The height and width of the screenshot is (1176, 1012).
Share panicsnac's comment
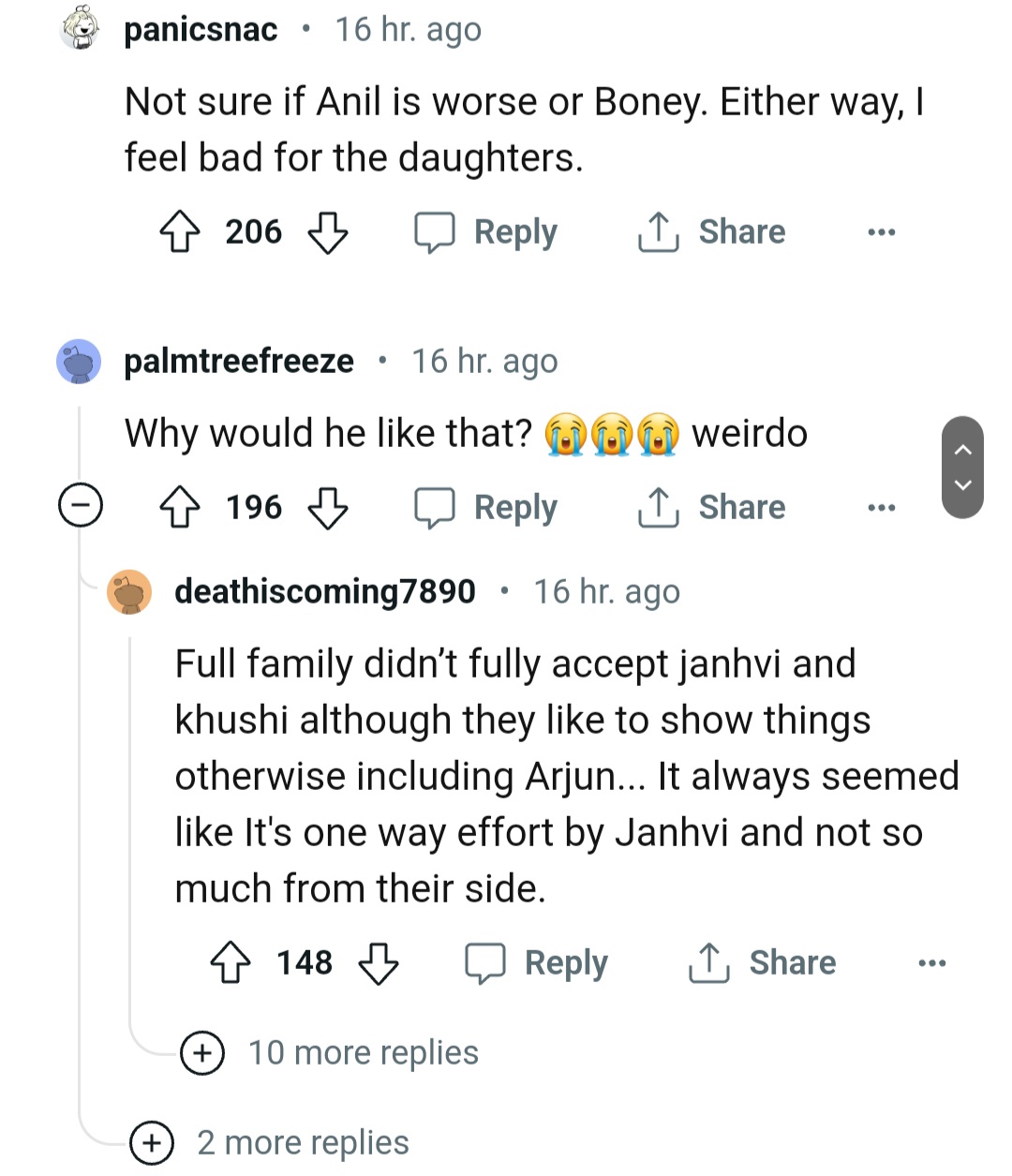(x=712, y=231)
